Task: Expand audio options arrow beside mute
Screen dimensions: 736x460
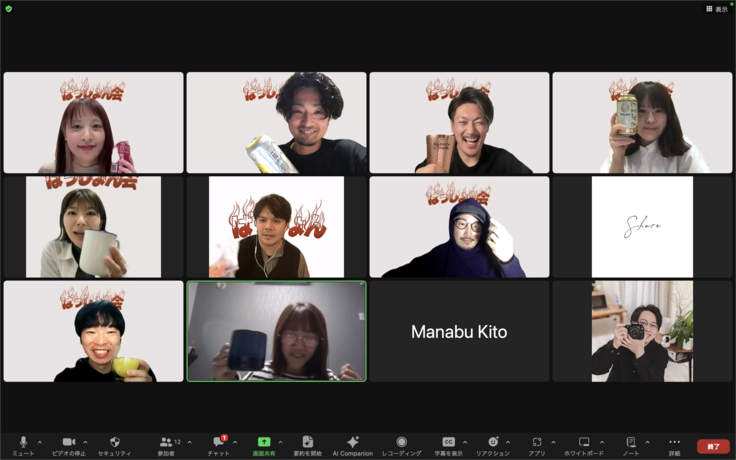Action: pyautogui.click(x=40, y=442)
